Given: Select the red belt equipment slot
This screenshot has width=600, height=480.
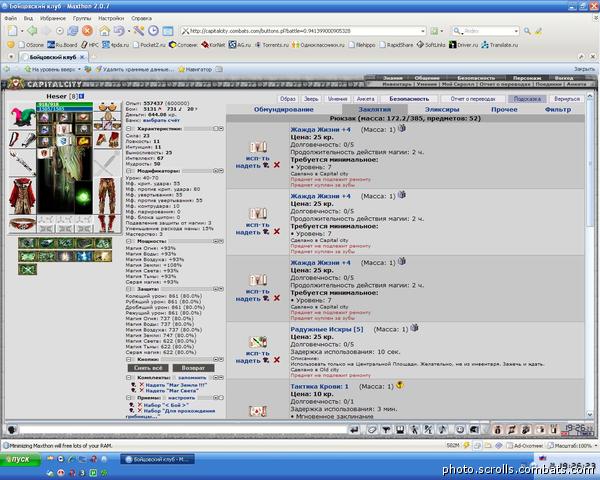Looking at the screenshot, I should click(x=22, y=224).
